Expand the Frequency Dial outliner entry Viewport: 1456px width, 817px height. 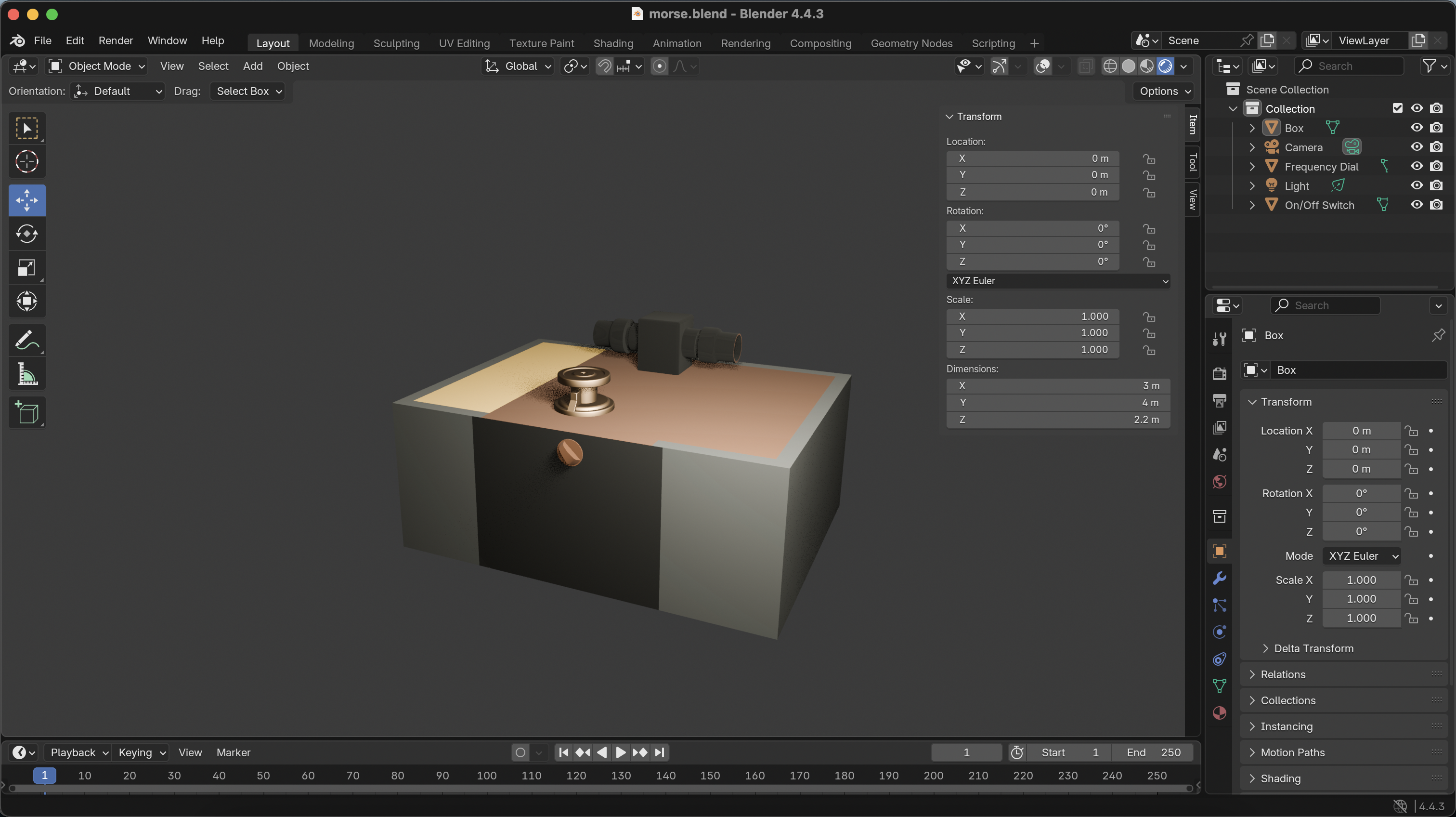coord(1251,166)
